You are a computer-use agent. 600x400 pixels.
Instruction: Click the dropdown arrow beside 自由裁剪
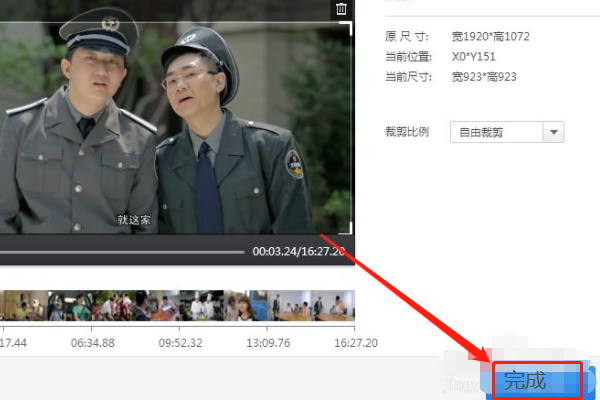(553, 132)
